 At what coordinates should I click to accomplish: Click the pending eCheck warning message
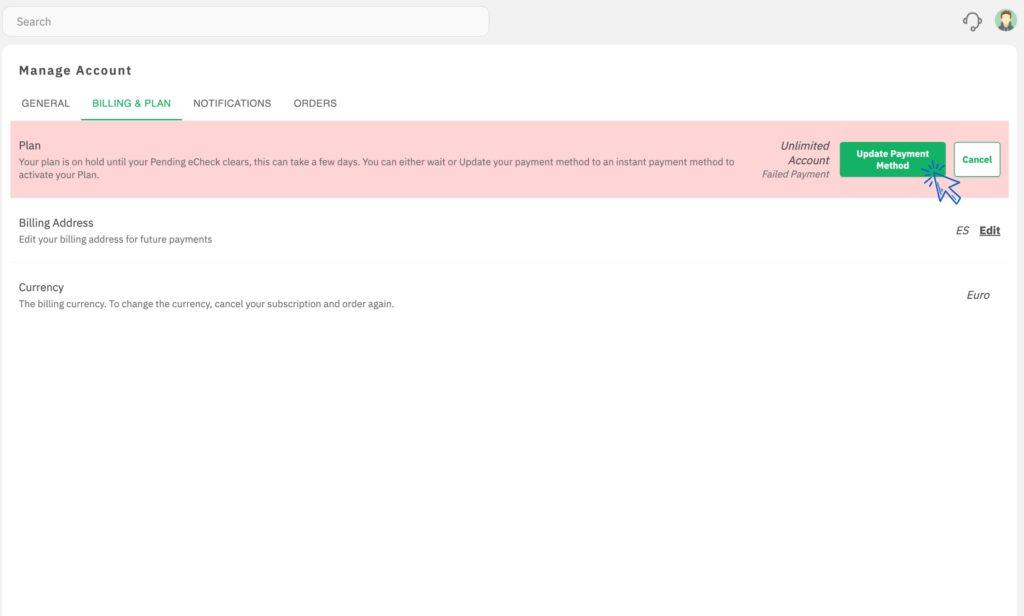[x=376, y=167]
